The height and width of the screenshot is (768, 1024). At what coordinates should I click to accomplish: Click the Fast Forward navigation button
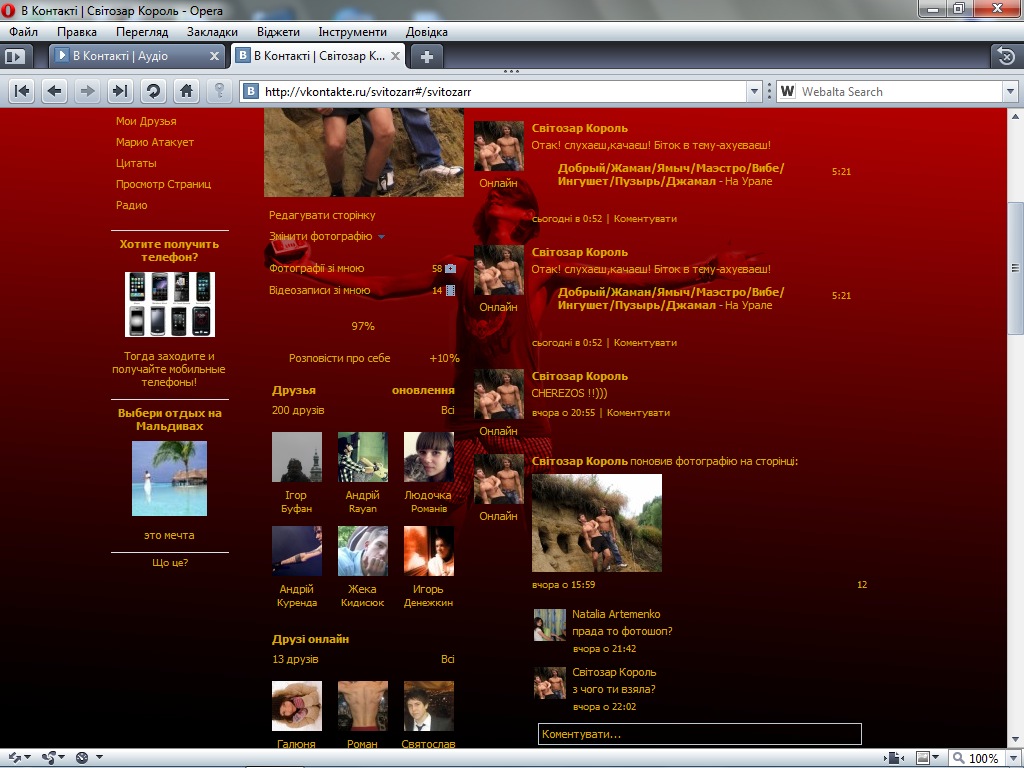tap(120, 91)
